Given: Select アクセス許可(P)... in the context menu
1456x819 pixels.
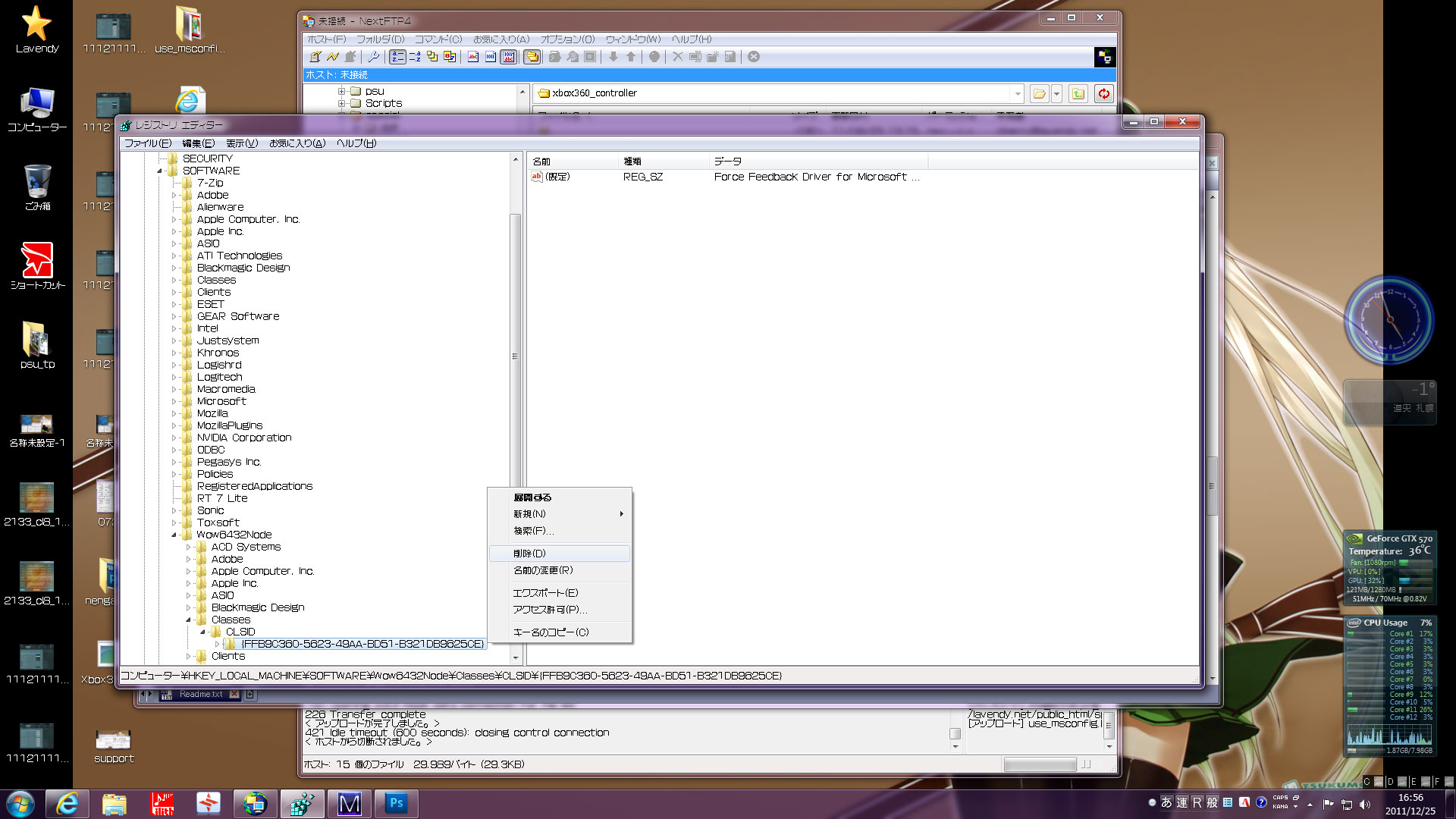Looking at the screenshot, I should coord(560,610).
